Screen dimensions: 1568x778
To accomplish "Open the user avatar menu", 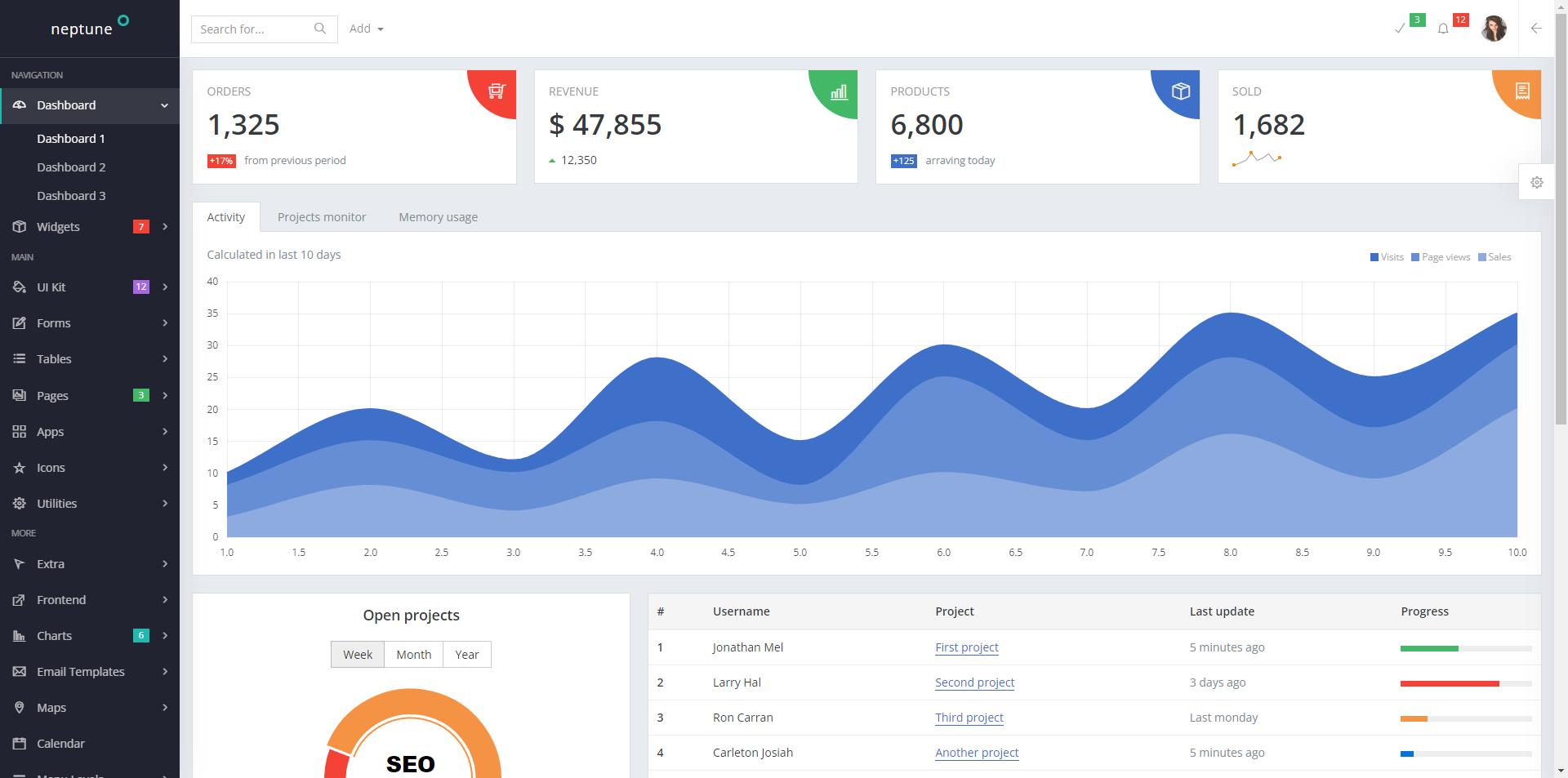I will click(x=1494, y=29).
